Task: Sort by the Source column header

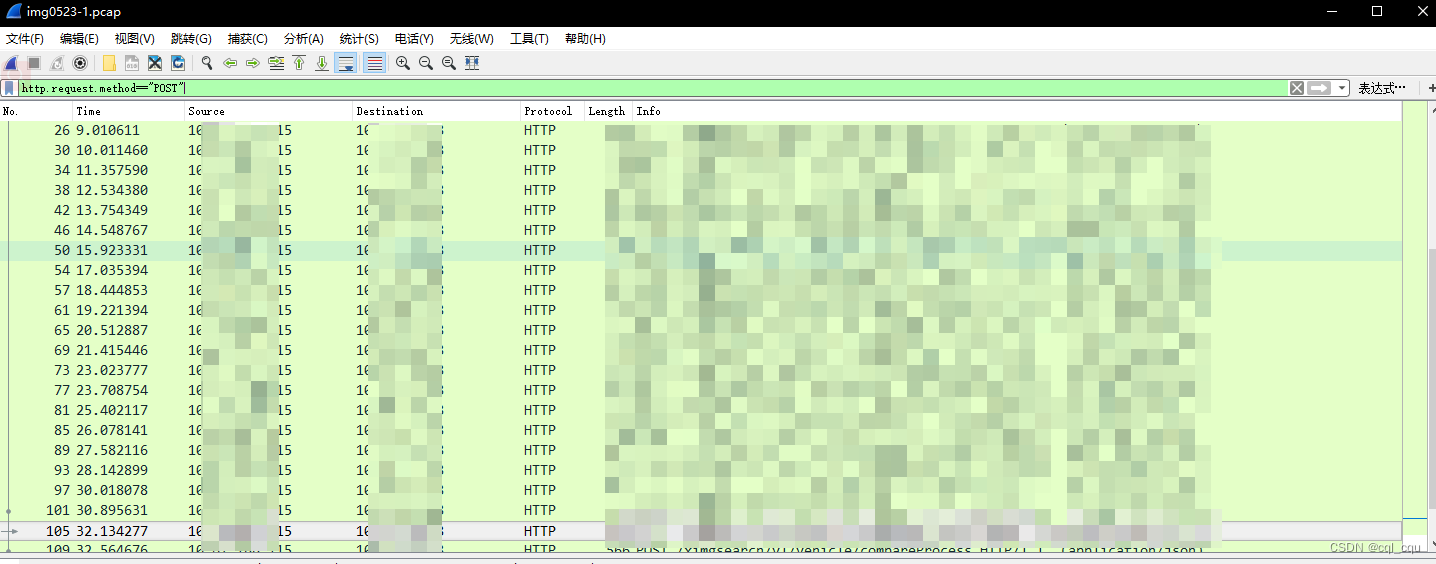Action: [x=269, y=111]
